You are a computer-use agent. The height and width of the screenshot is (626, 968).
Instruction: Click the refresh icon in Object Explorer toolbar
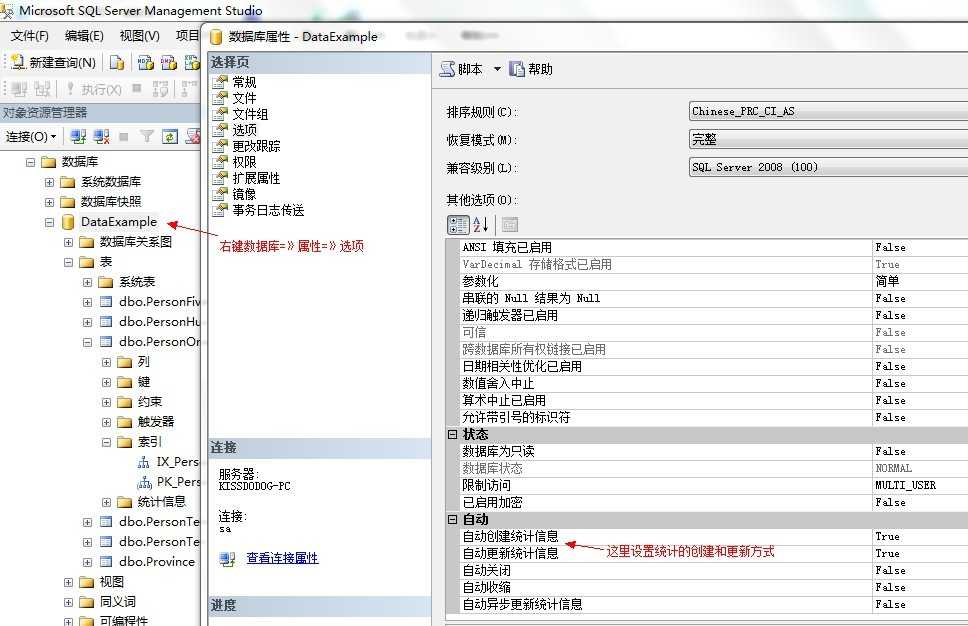click(170, 136)
